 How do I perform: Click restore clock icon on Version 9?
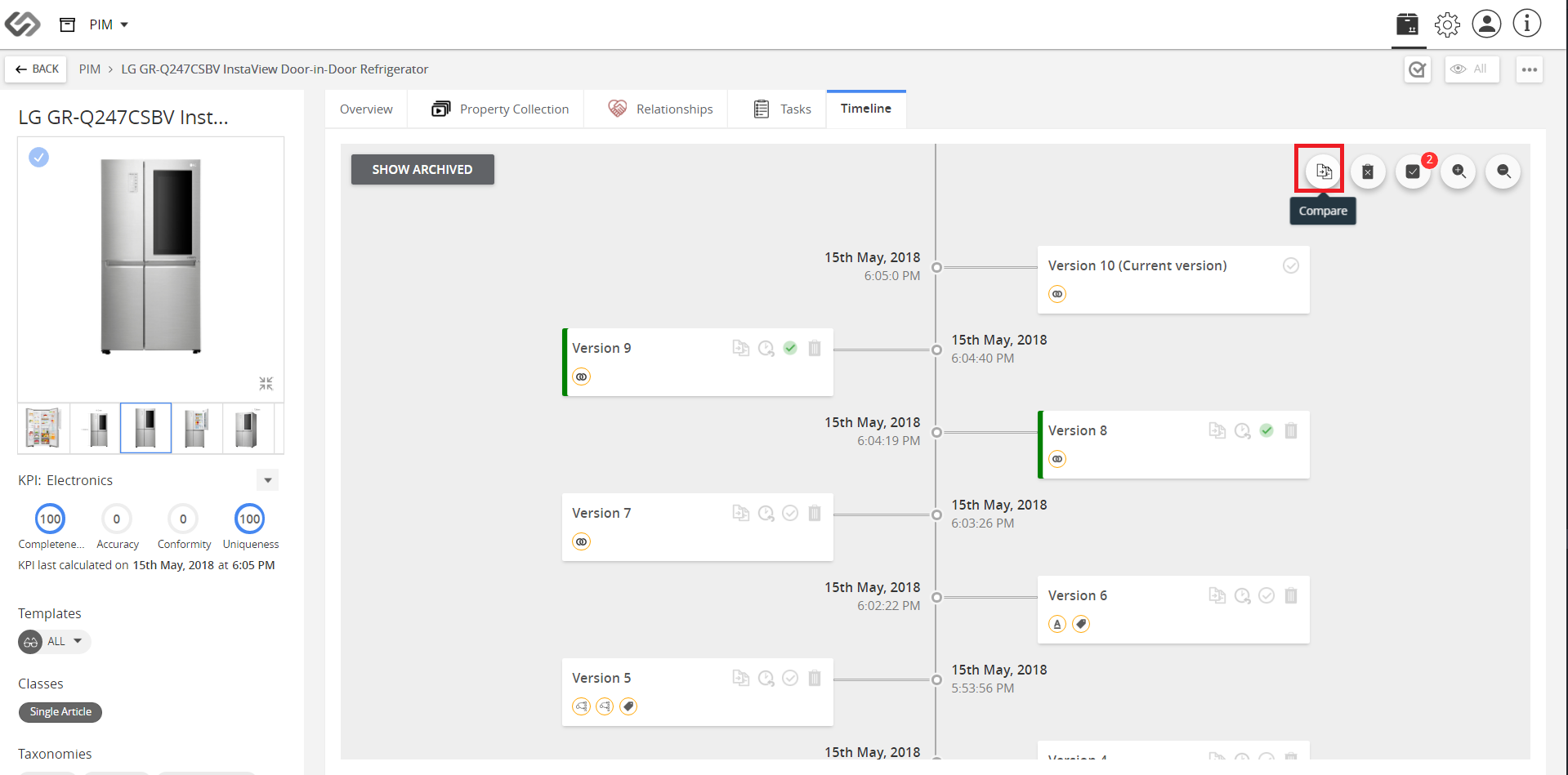coord(766,349)
